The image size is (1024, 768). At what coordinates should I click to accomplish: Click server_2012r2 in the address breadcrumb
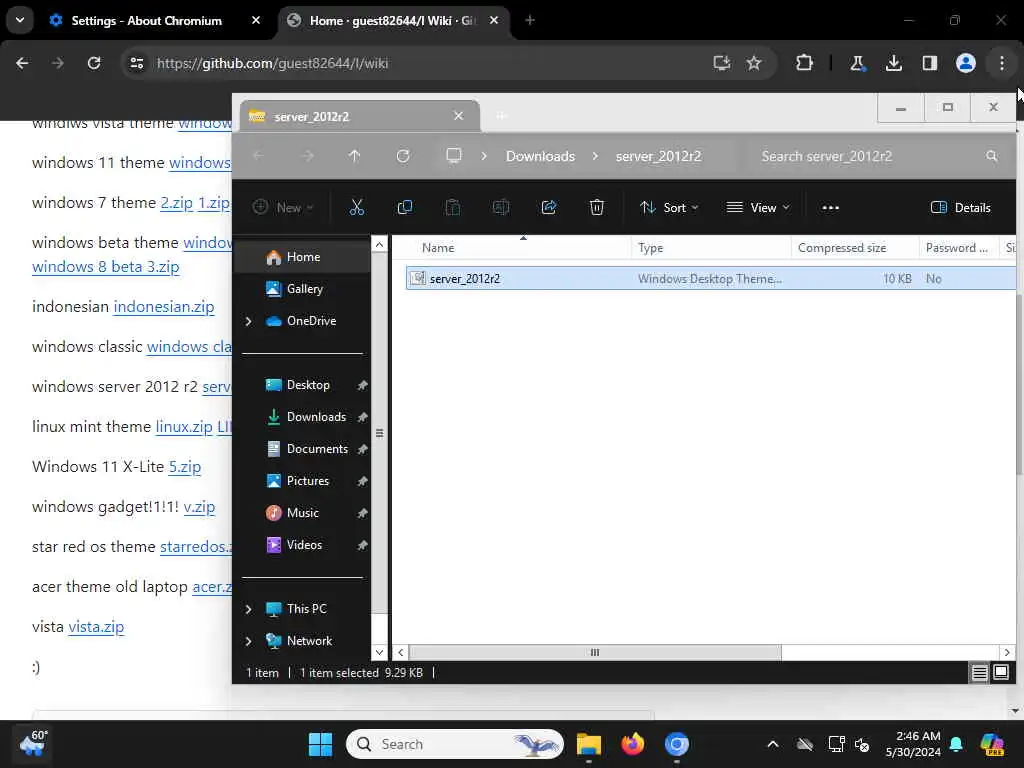(x=658, y=156)
